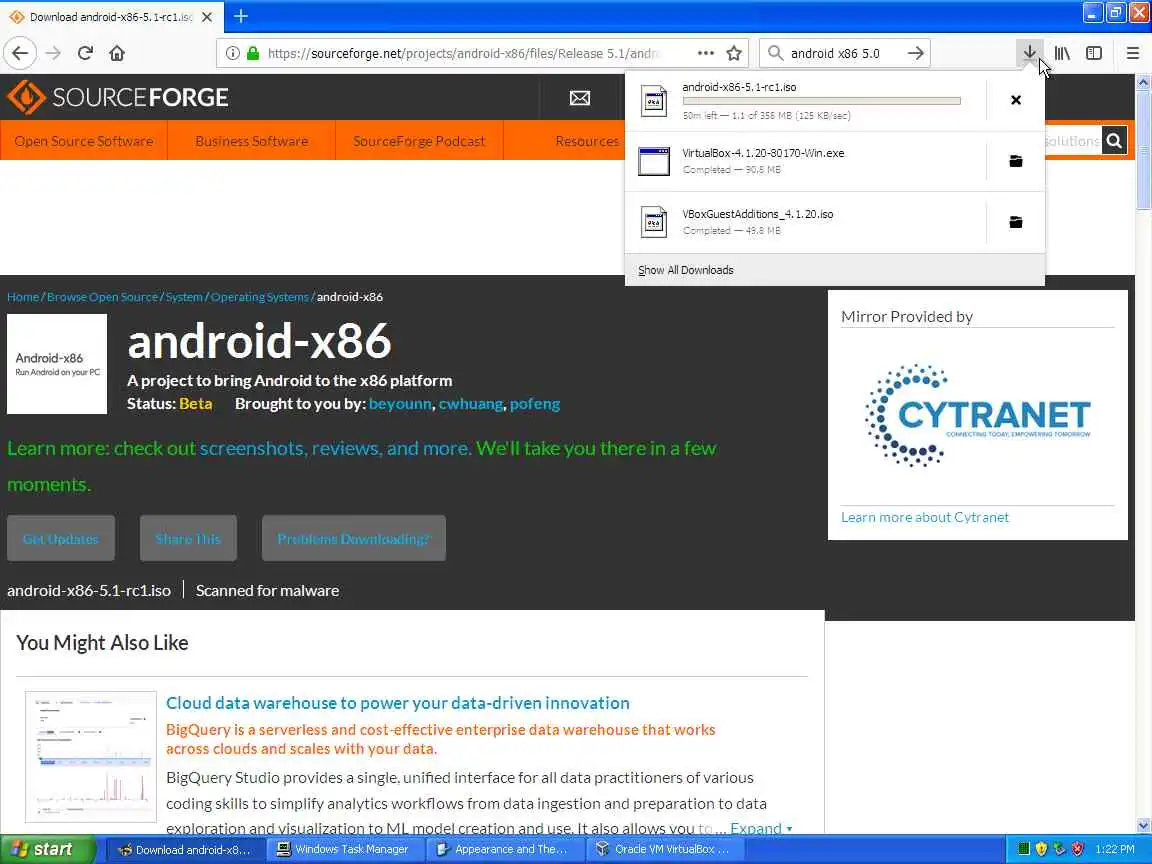Click Learn more about Cytranet
1152x864 pixels.
[924, 517]
